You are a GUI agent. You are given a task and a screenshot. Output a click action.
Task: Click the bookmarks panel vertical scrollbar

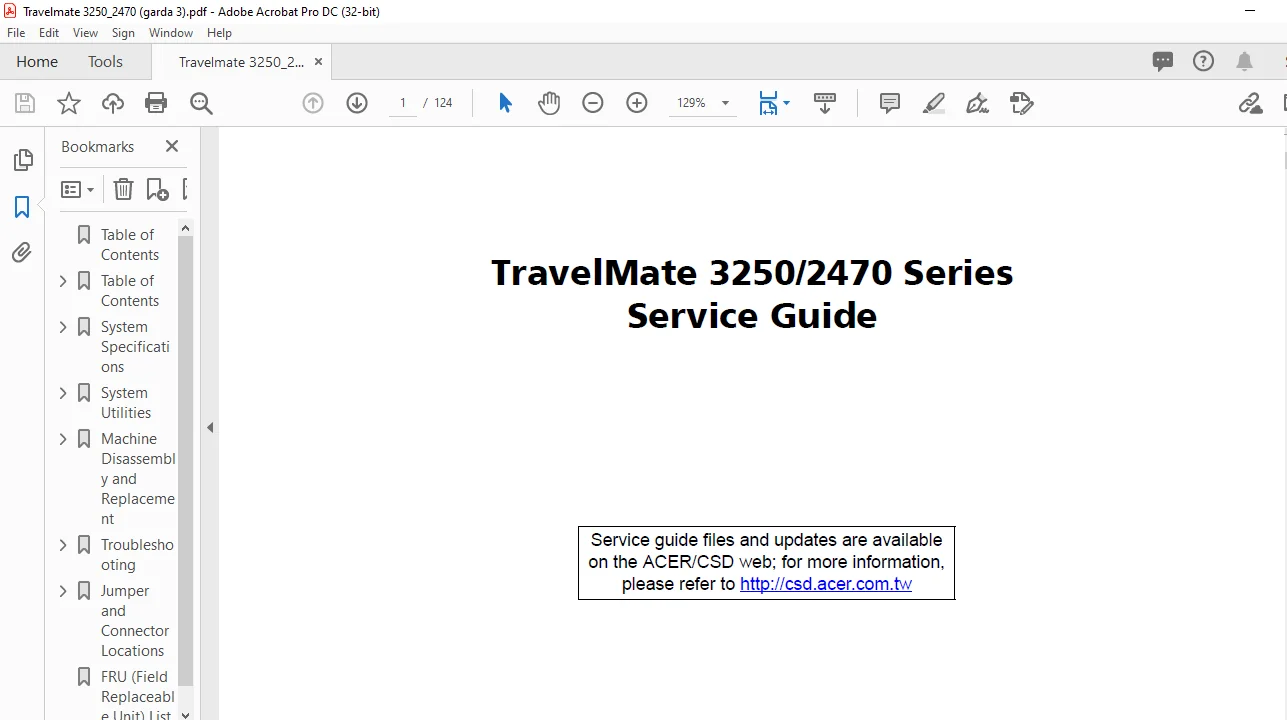[185, 461]
